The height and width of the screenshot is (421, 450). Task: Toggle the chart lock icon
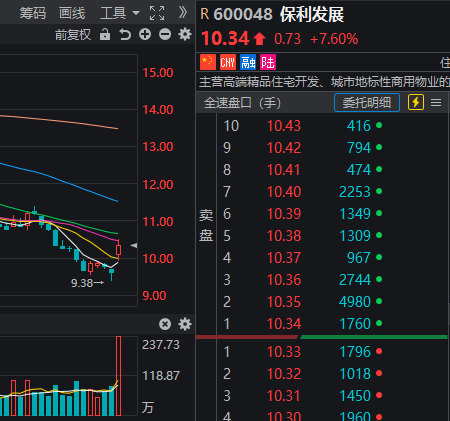(x=105, y=34)
